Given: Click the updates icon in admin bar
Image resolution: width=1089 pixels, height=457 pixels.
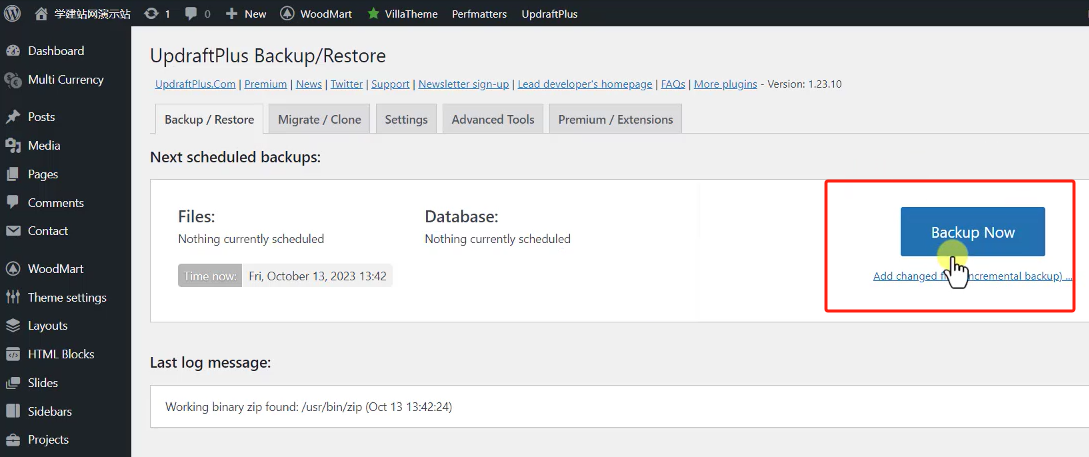Looking at the screenshot, I should (151, 14).
